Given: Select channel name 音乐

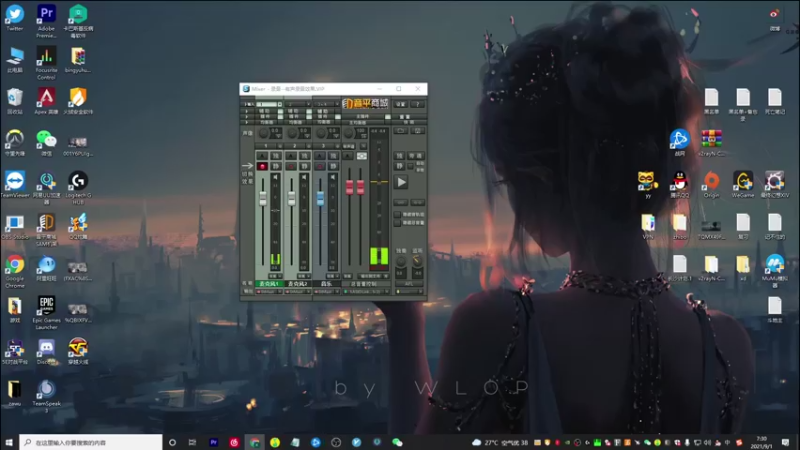Looking at the screenshot, I should (x=326, y=284).
